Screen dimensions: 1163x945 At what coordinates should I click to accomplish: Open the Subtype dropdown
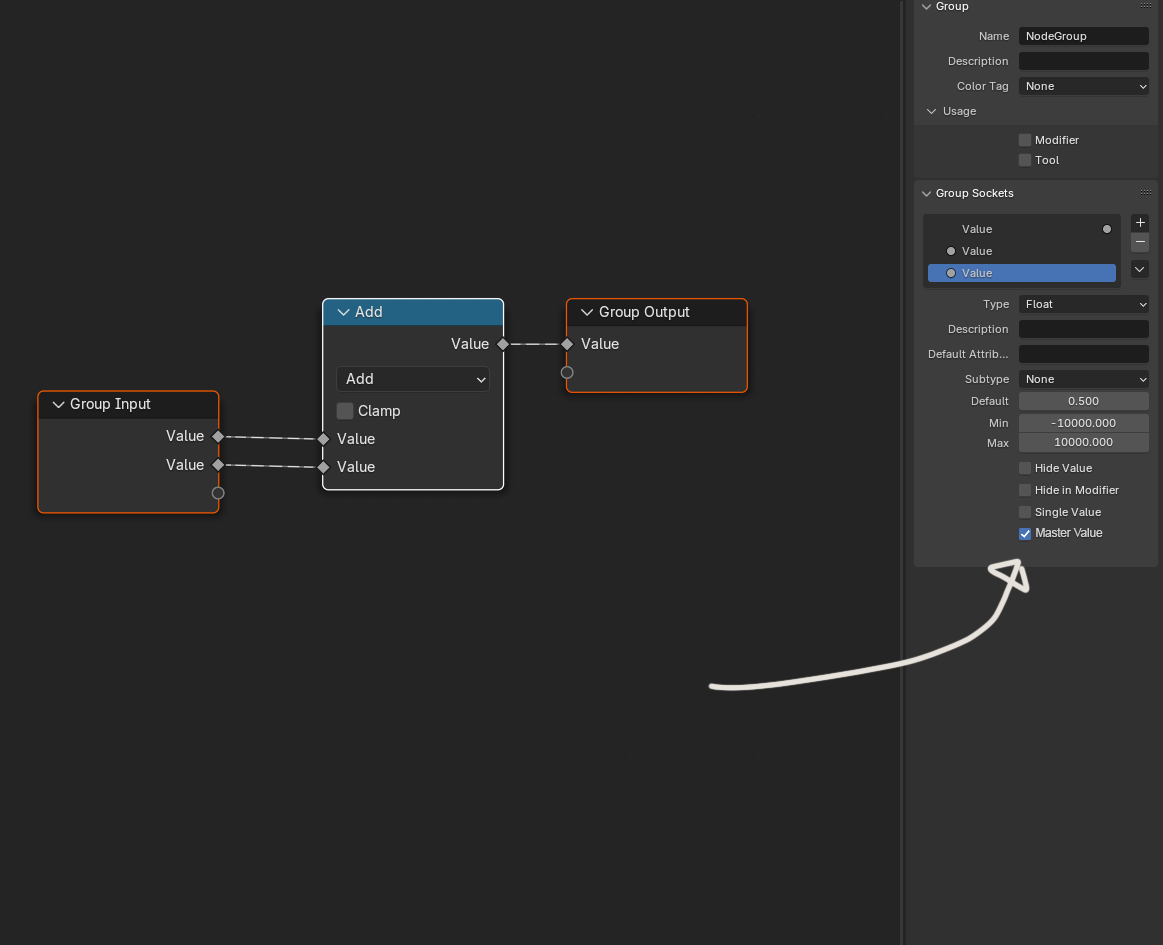click(x=1084, y=379)
